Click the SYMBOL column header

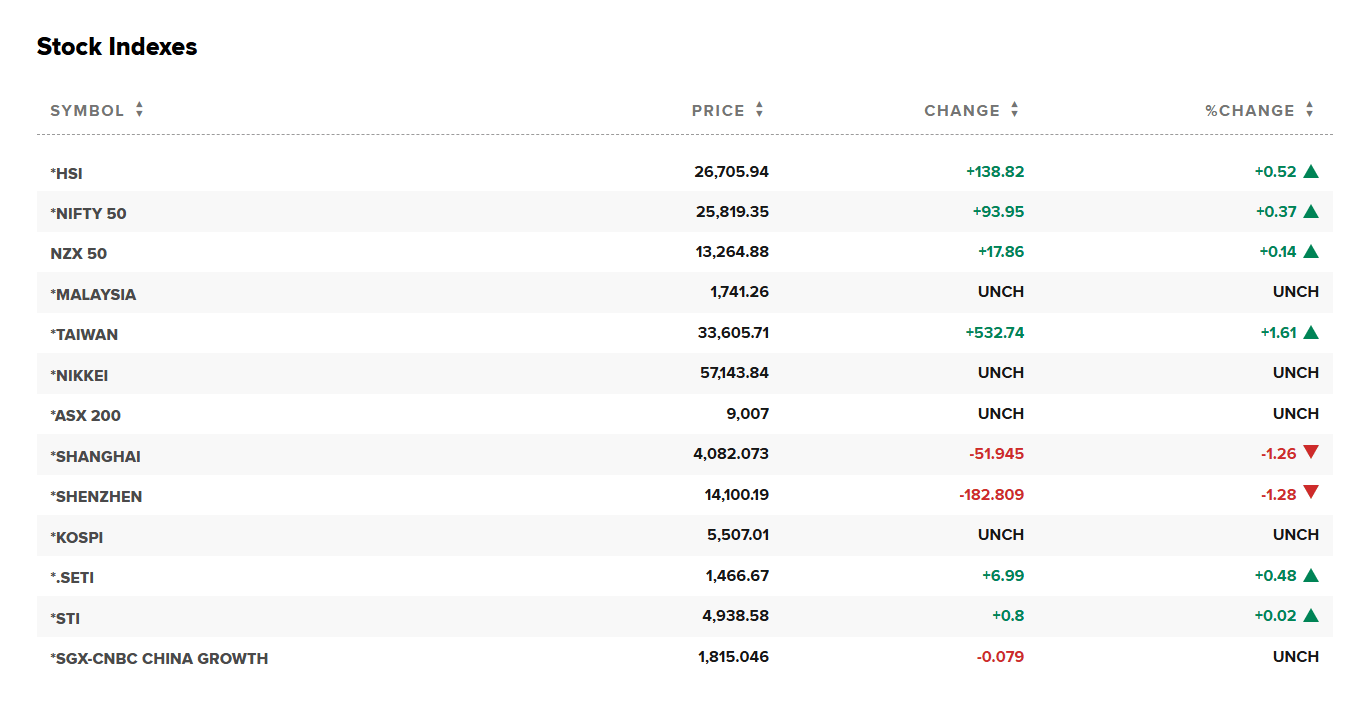[x=87, y=110]
